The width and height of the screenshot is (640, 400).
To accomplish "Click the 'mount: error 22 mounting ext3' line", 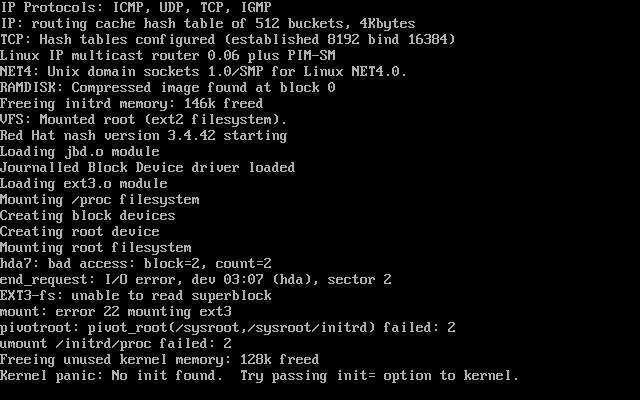I will point(116,311).
